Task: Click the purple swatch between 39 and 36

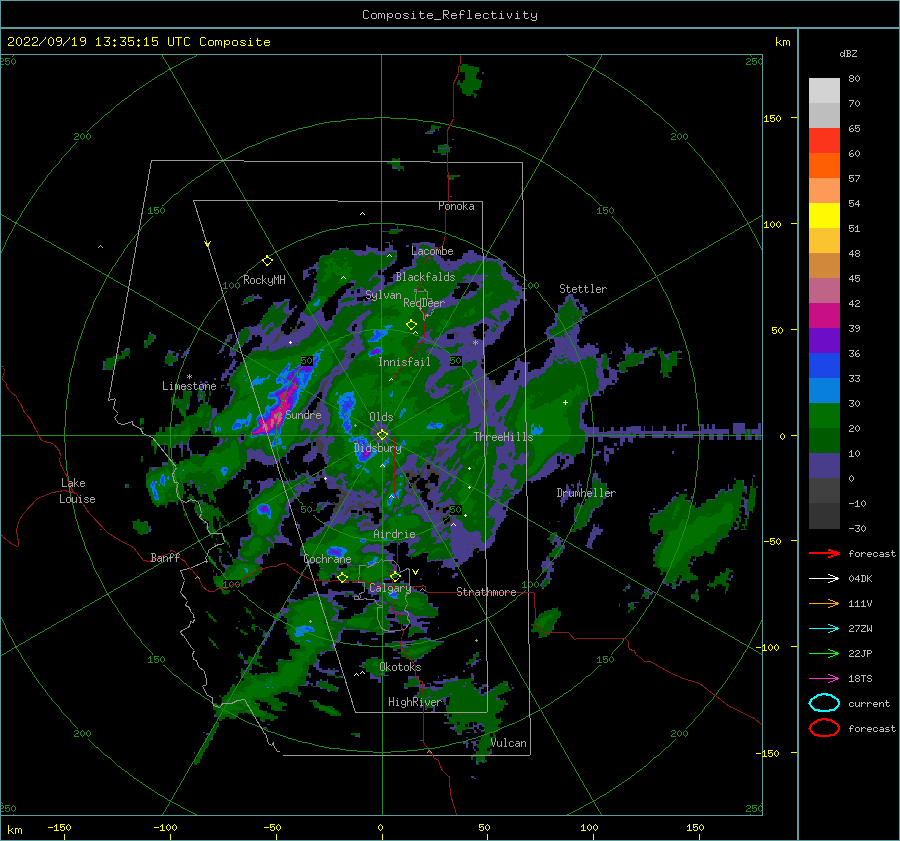Action: point(824,340)
